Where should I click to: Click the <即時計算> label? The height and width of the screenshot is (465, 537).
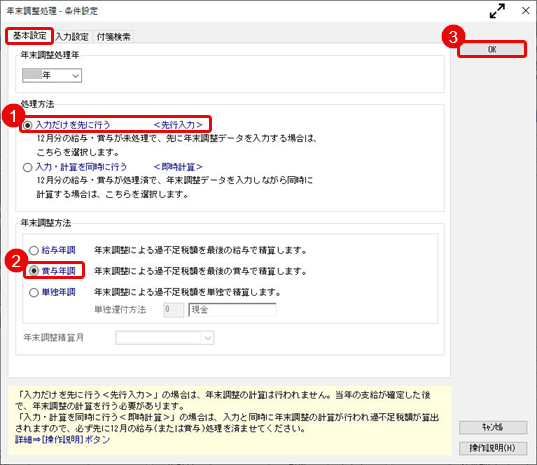click(178, 167)
